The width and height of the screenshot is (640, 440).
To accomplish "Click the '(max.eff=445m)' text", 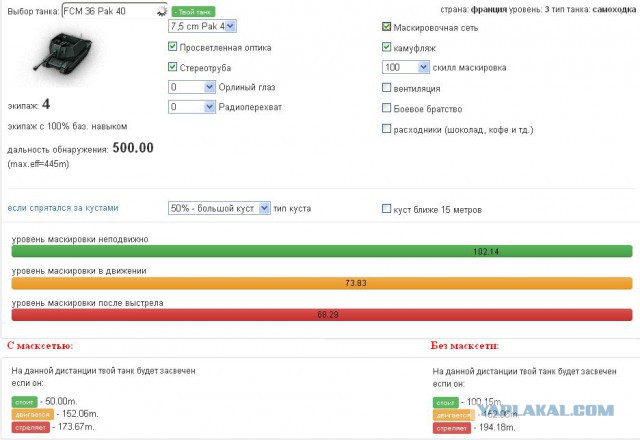I will [38, 164].
